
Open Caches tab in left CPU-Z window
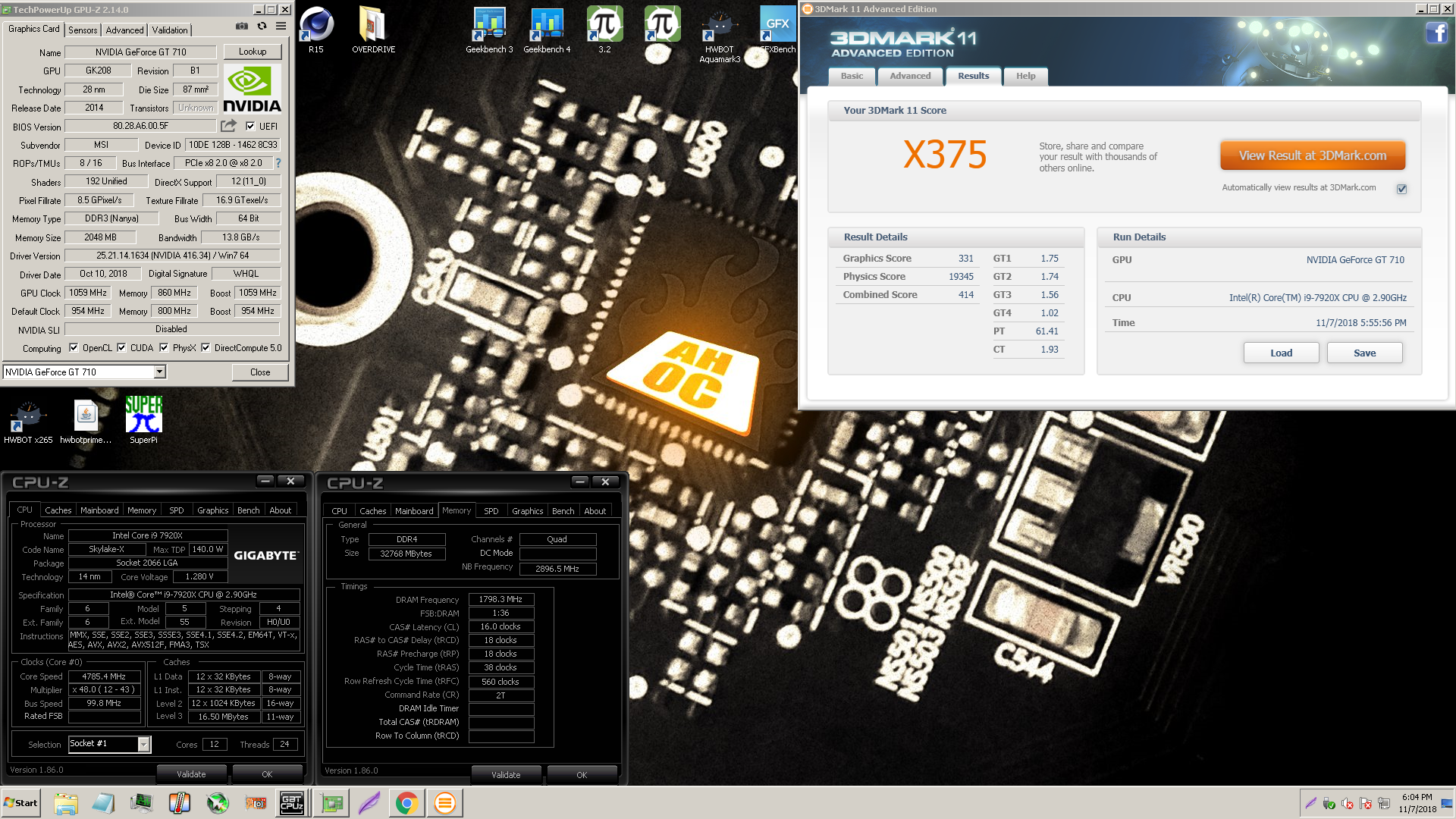58,510
